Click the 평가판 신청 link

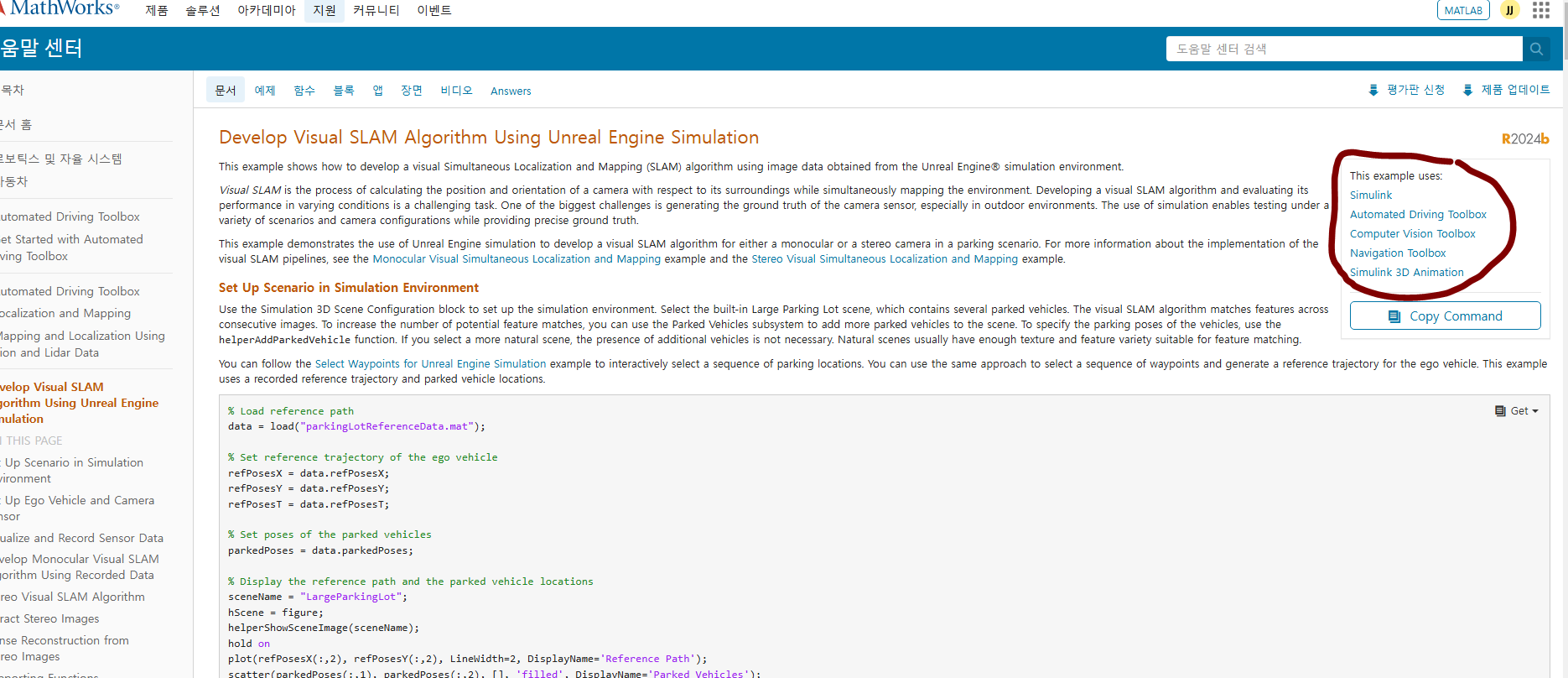(x=1415, y=90)
